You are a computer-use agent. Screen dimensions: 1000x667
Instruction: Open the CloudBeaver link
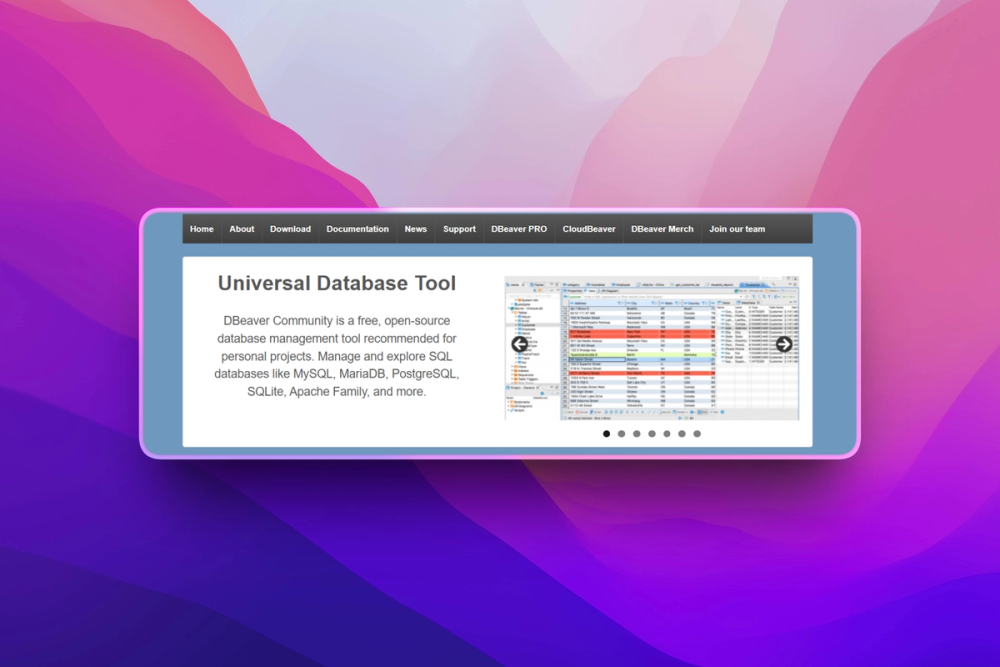pos(589,229)
